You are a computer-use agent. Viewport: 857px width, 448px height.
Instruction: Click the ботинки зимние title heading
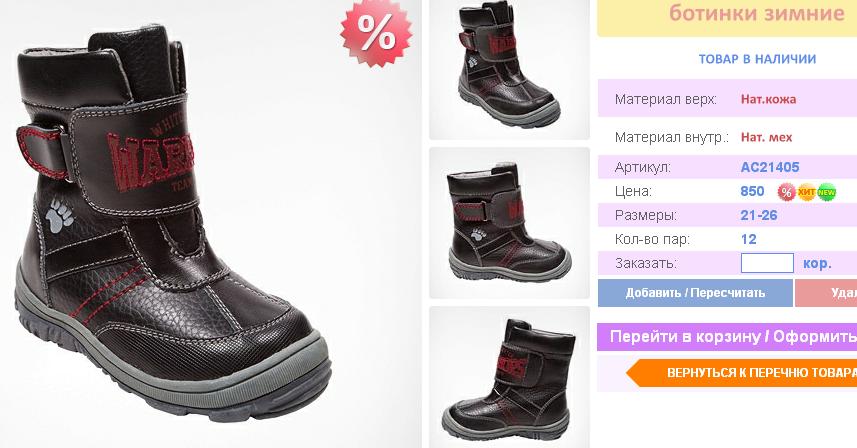[x=756, y=13]
